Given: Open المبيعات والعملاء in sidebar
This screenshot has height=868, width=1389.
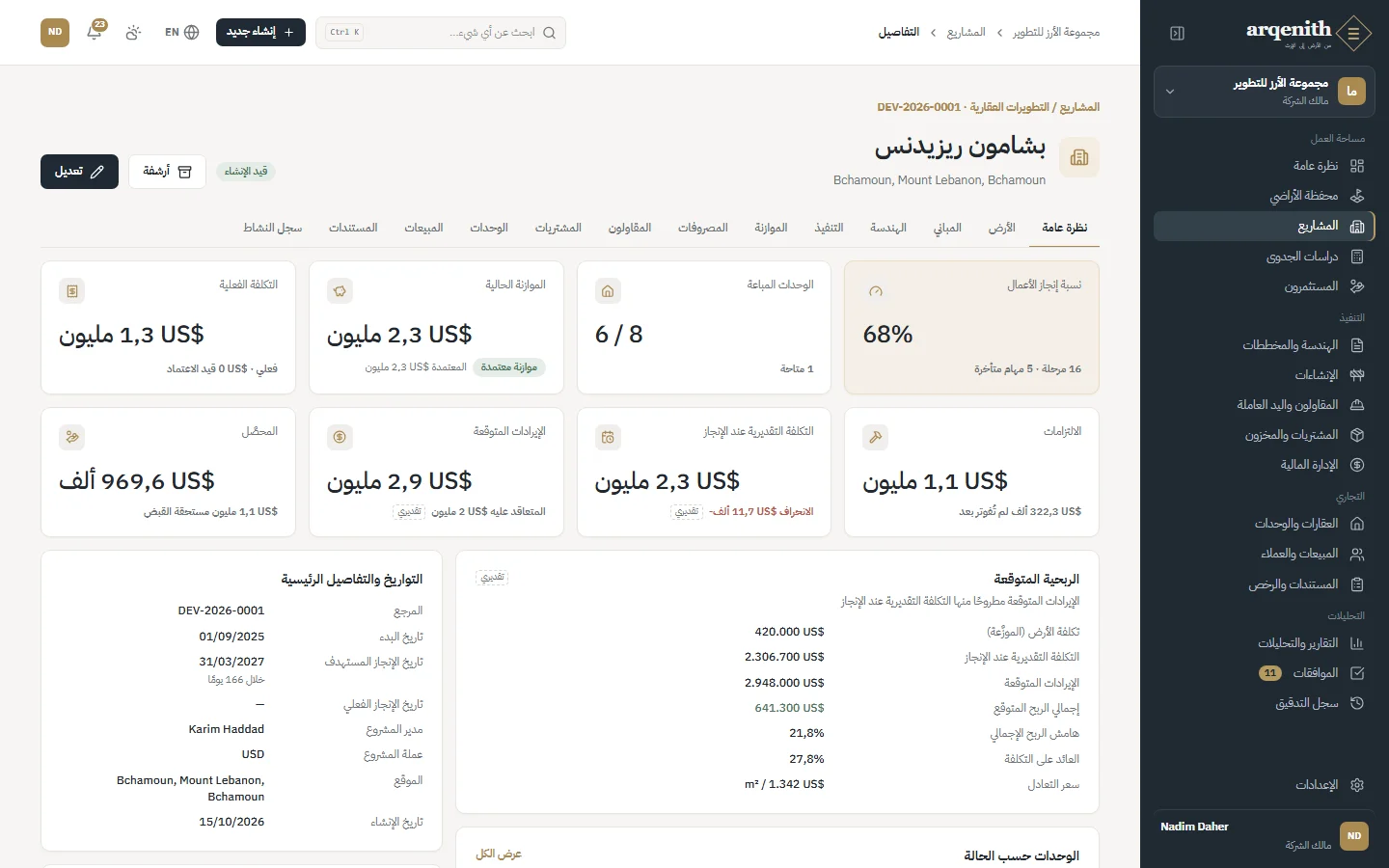Looking at the screenshot, I should 1264,554.
